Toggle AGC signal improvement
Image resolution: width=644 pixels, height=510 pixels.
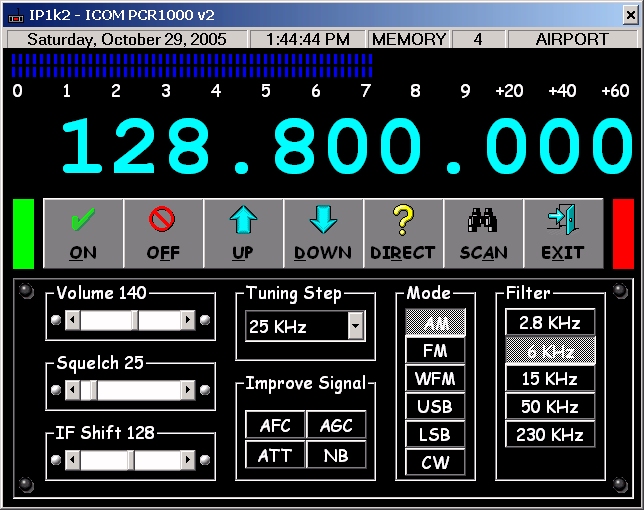(336, 425)
